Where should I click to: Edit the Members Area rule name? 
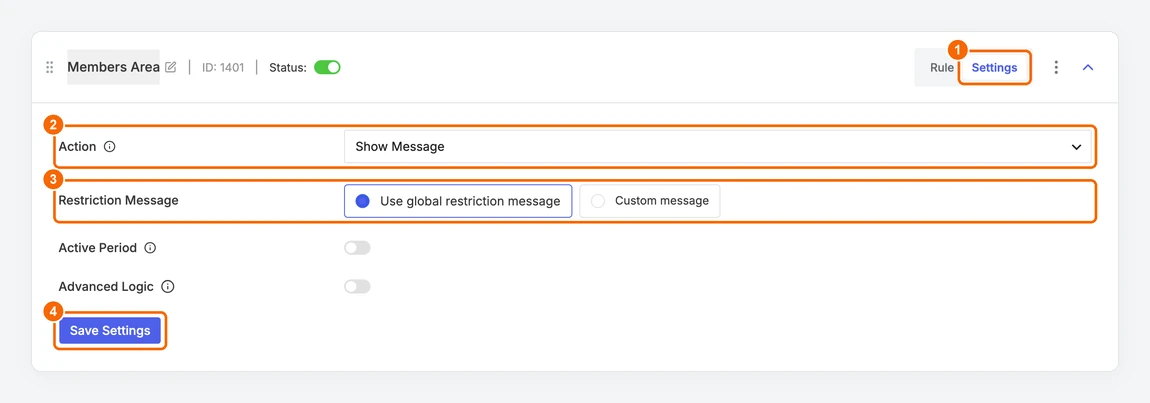click(171, 68)
